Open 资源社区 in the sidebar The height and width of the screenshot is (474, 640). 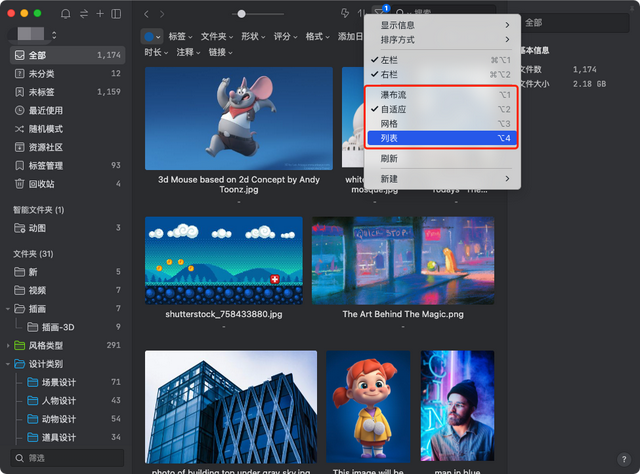coord(45,147)
